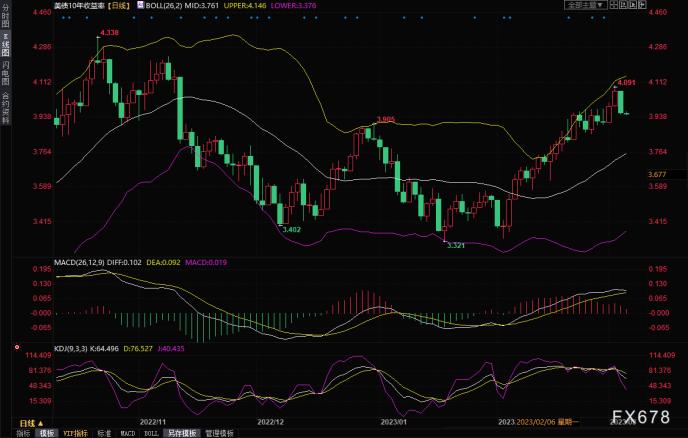Click the DEA:0.092 value
The image size is (688, 438).
click(163, 262)
